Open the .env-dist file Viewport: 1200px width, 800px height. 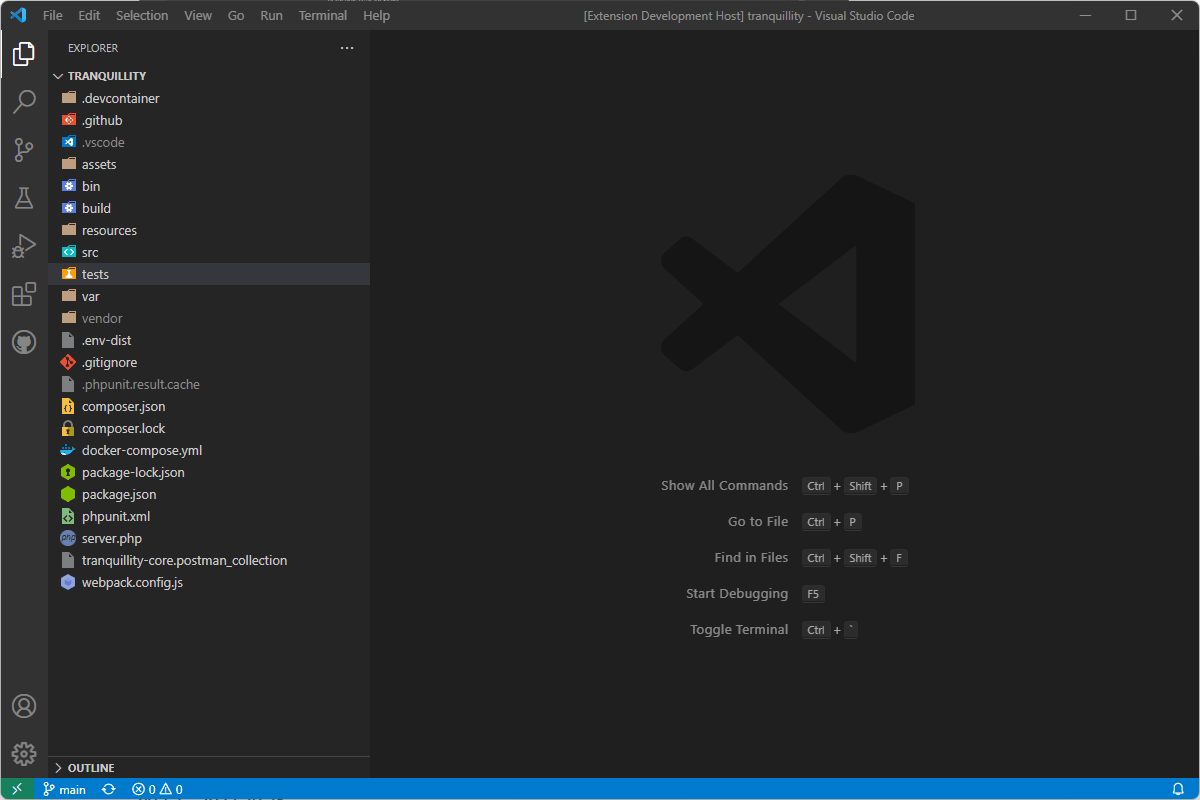pos(209,340)
